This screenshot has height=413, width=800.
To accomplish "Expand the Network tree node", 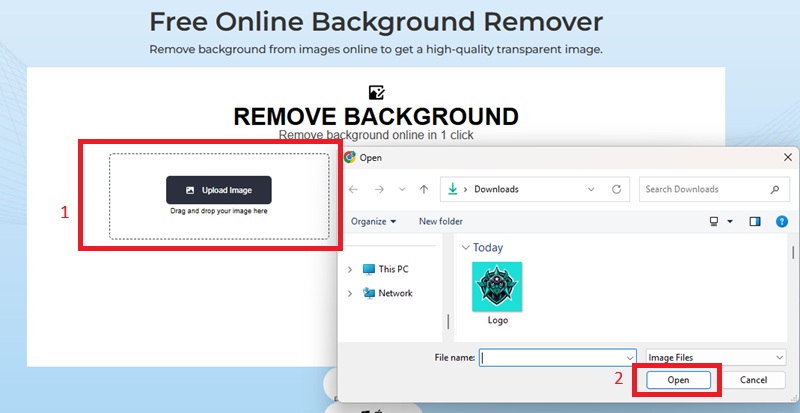I will [x=350, y=294].
